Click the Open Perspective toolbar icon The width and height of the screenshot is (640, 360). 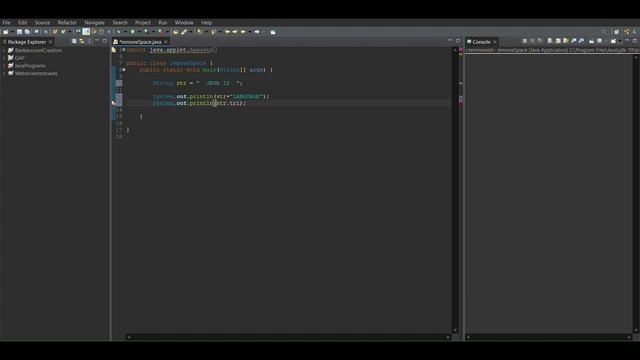(x=616, y=32)
